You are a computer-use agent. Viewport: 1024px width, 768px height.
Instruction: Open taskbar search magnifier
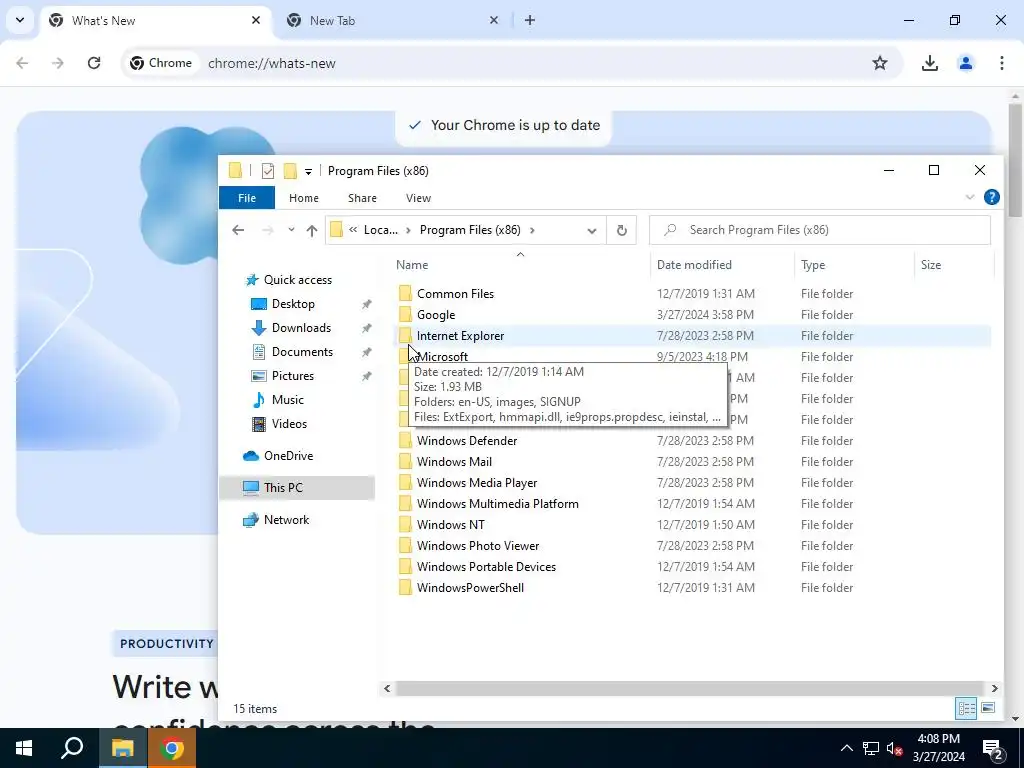(x=72, y=748)
